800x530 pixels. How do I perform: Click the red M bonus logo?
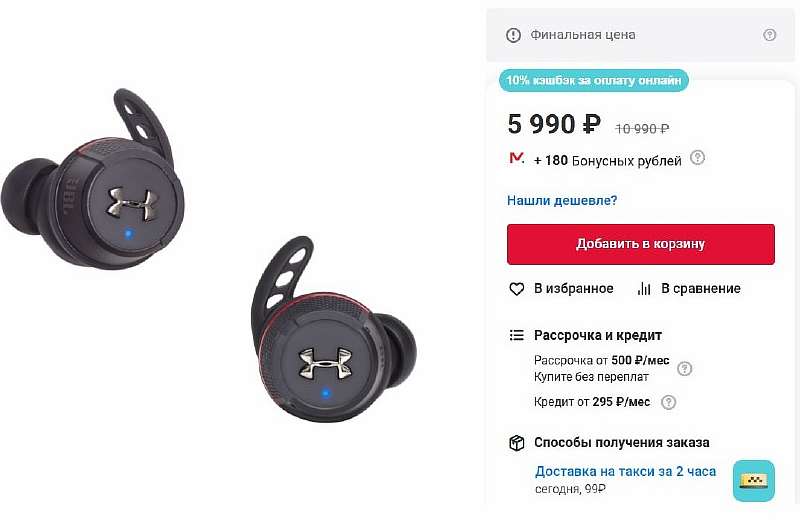516,158
